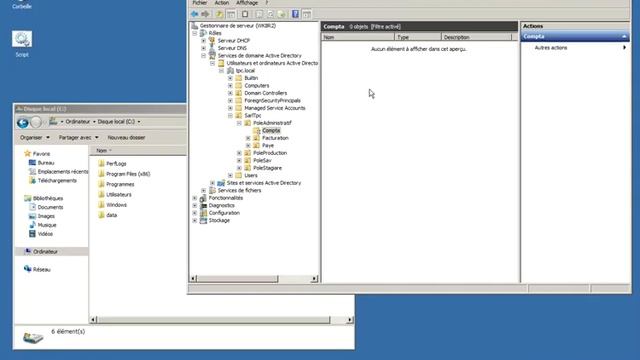The width and height of the screenshot is (640, 360).
Task: Click the Réseau icon in Explorer sidebar
Action: pos(27,269)
